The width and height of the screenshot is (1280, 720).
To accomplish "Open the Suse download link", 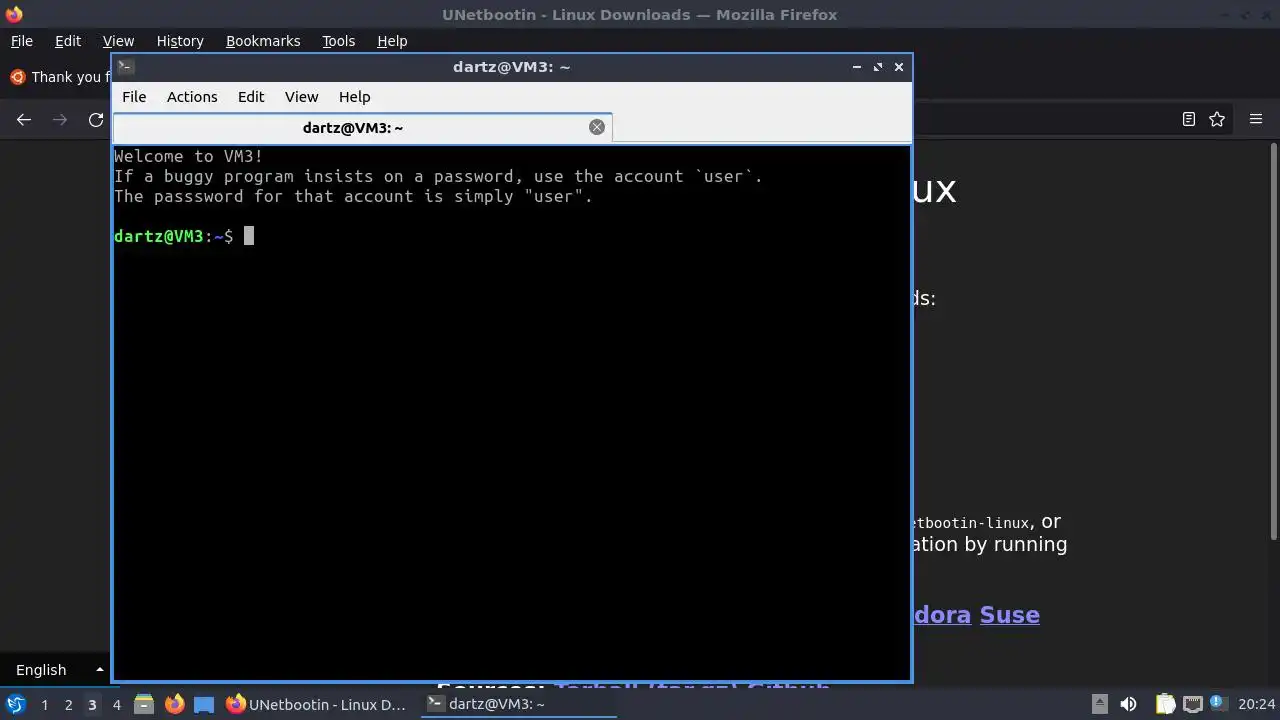I will pos(1009,615).
